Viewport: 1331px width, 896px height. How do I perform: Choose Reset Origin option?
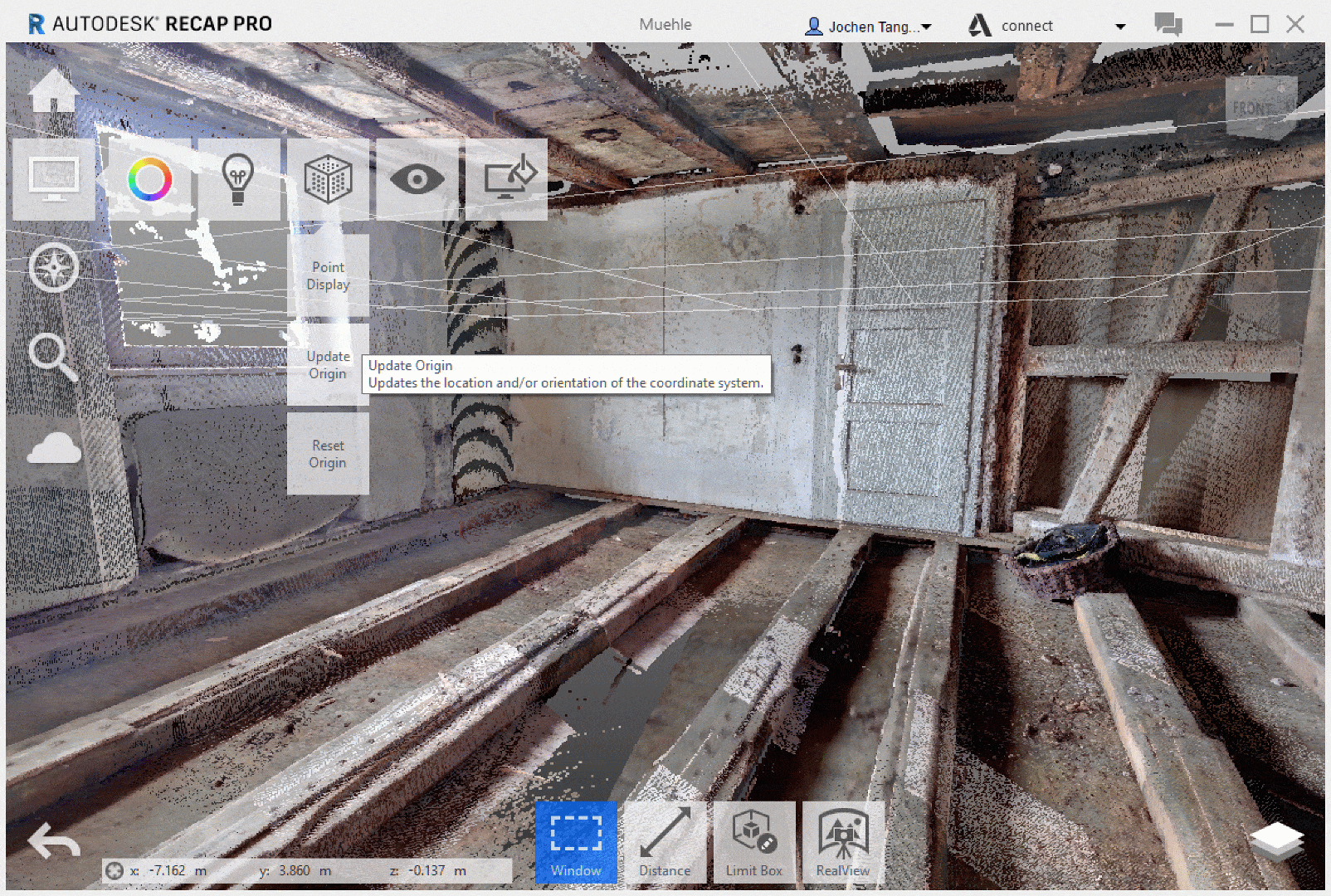[x=329, y=454]
